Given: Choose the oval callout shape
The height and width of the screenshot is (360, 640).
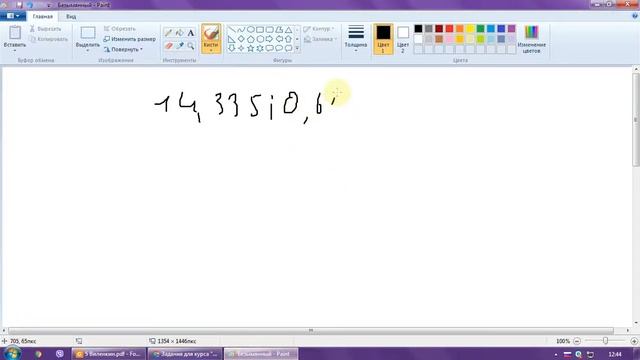Looking at the screenshot, I should (279, 48).
